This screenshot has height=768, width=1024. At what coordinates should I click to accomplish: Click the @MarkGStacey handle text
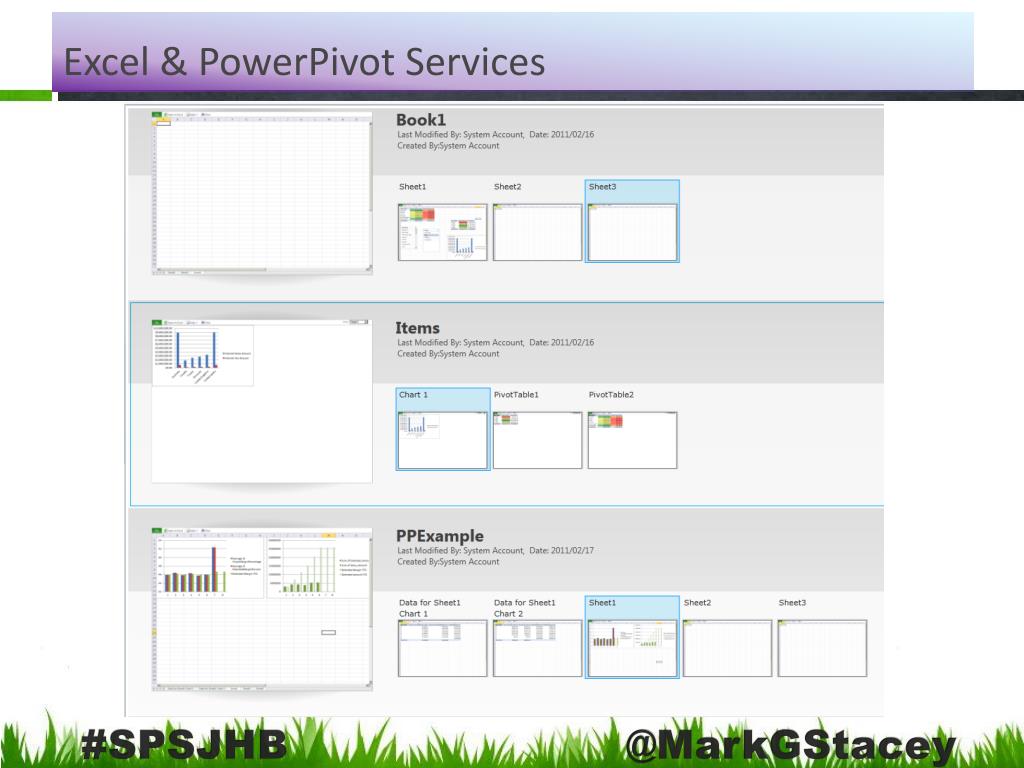pyautogui.click(x=791, y=746)
